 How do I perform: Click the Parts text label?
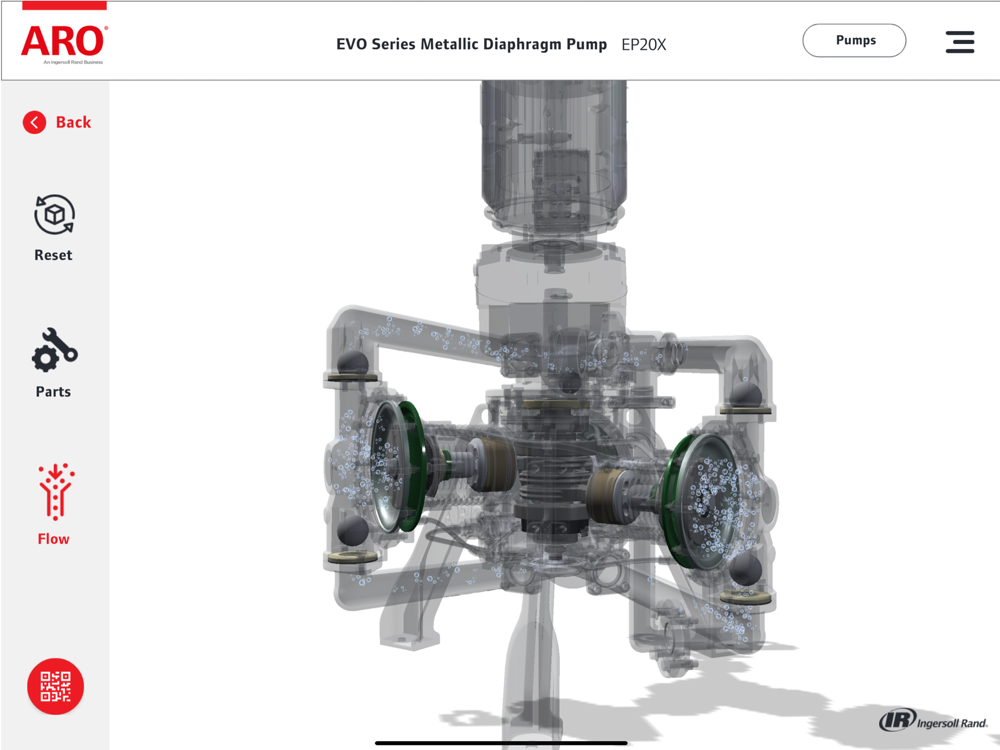click(54, 392)
